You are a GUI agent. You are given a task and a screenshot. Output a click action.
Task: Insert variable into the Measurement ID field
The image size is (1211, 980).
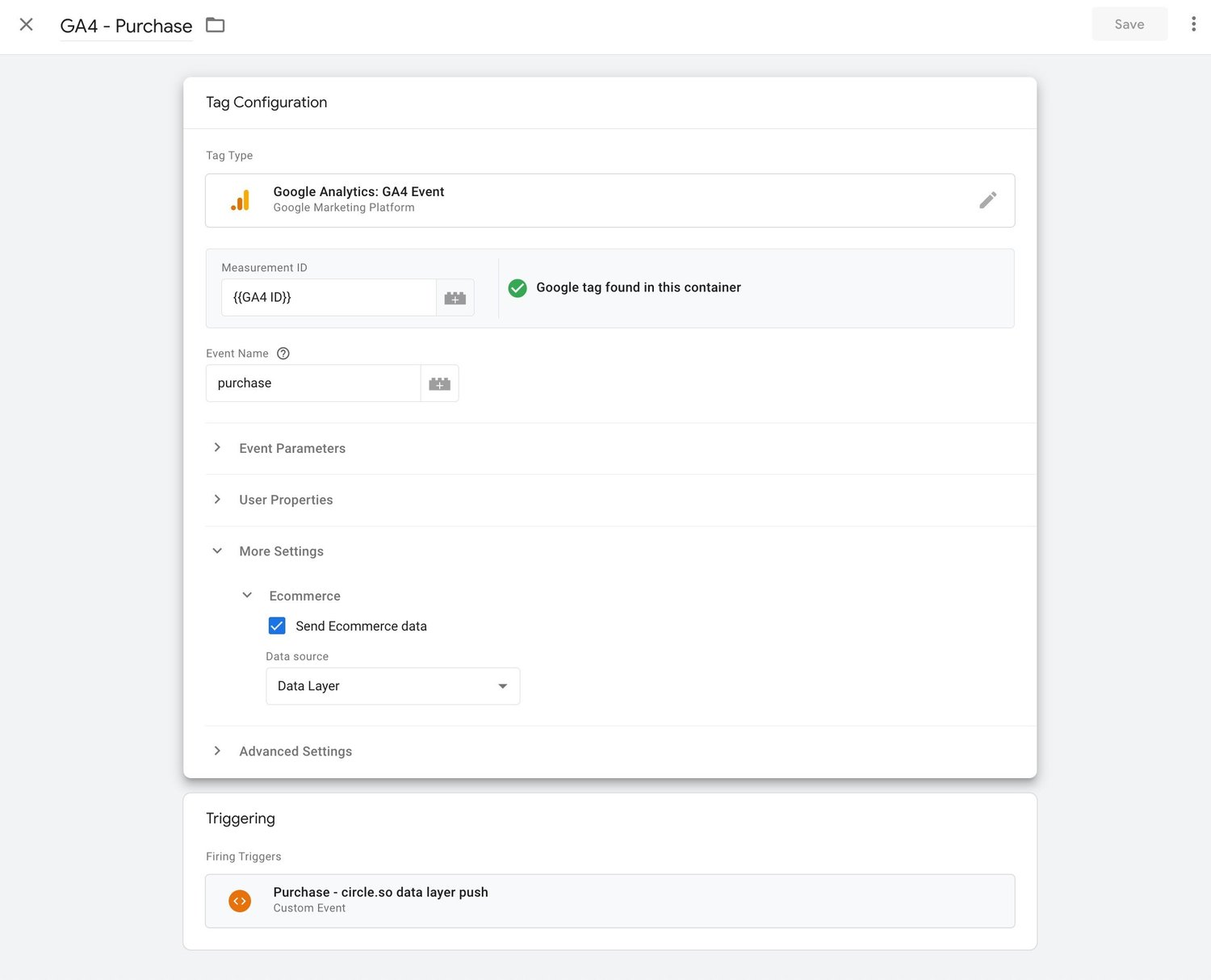pyautogui.click(x=455, y=298)
